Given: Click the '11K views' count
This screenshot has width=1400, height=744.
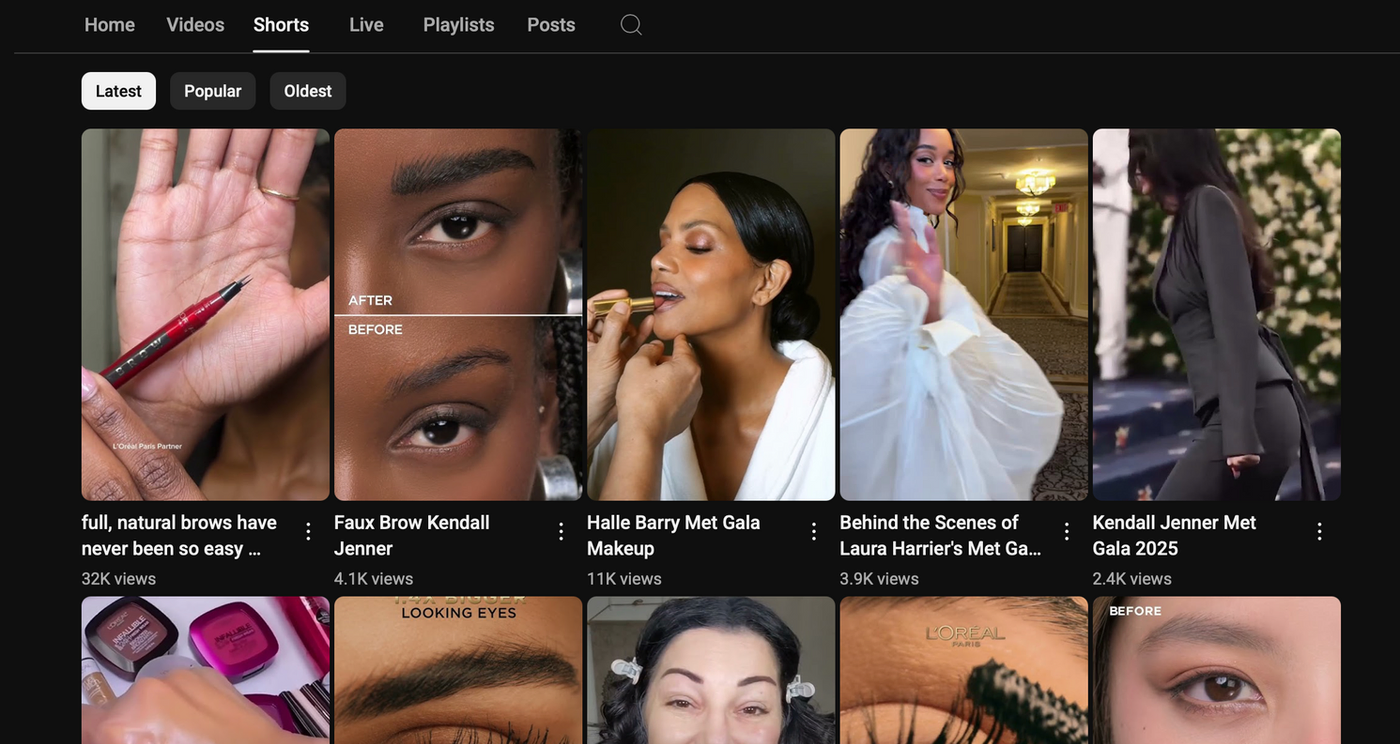Looking at the screenshot, I should (x=624, y=578).
